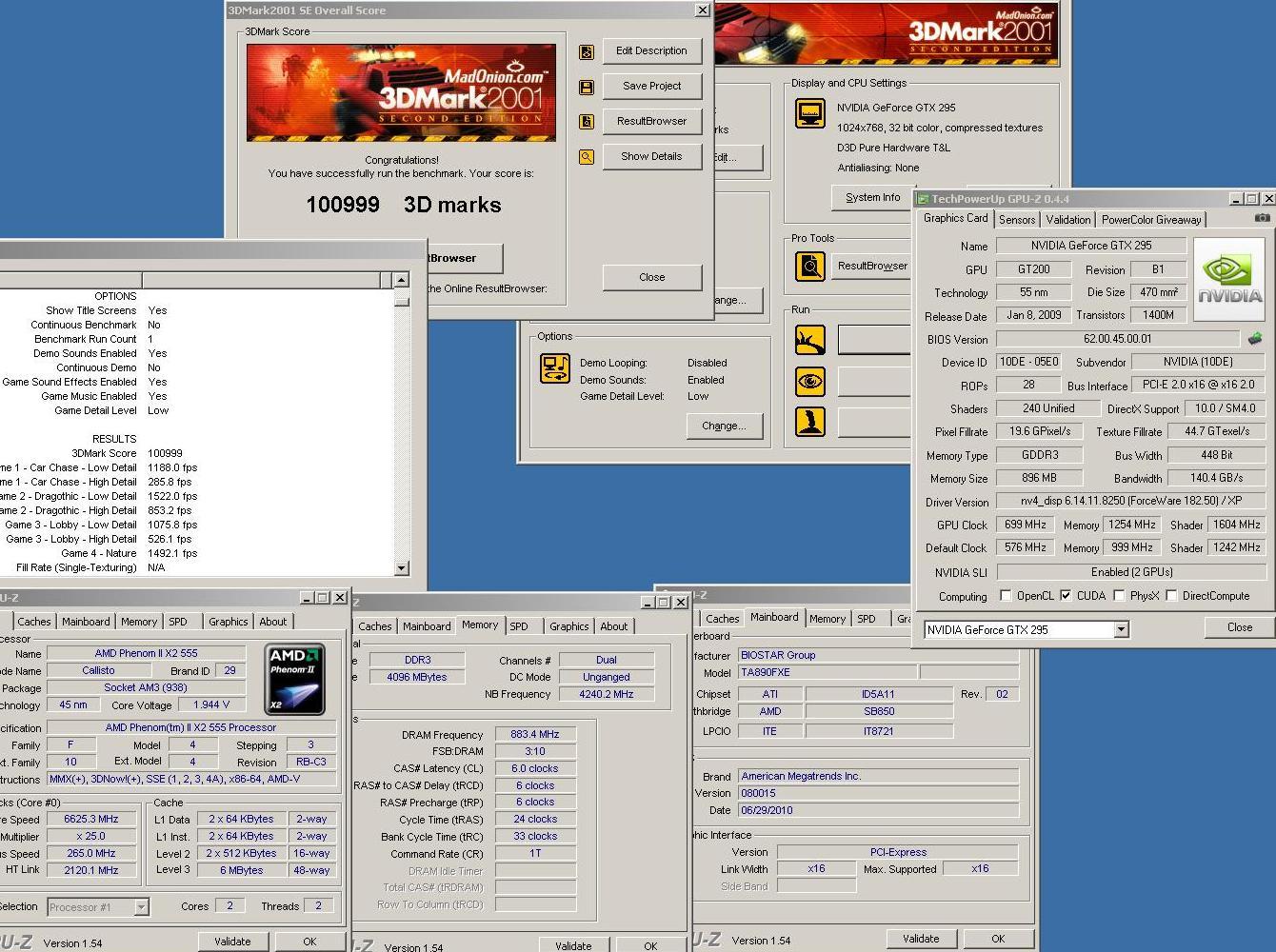1276x952 pixels.
Task: Toggle the PhysX checkbox in GPU-Z
Action: (1120, 596)
